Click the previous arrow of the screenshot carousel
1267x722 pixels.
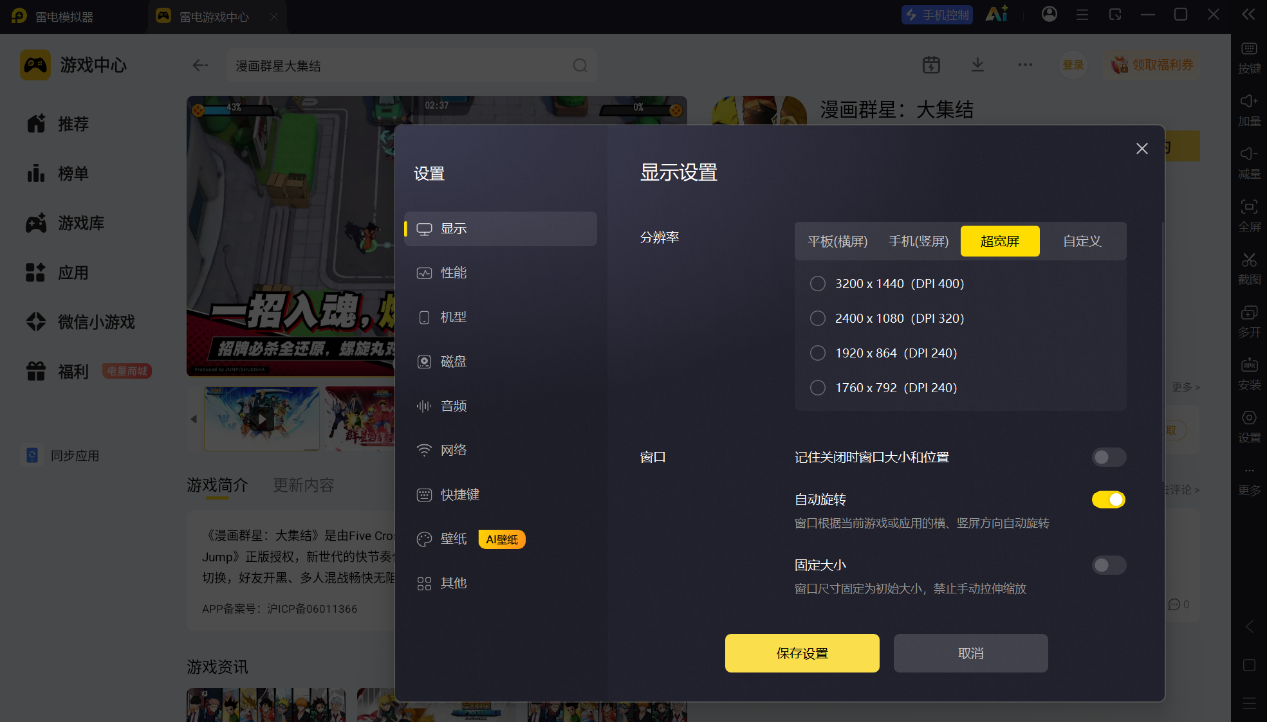194,419
